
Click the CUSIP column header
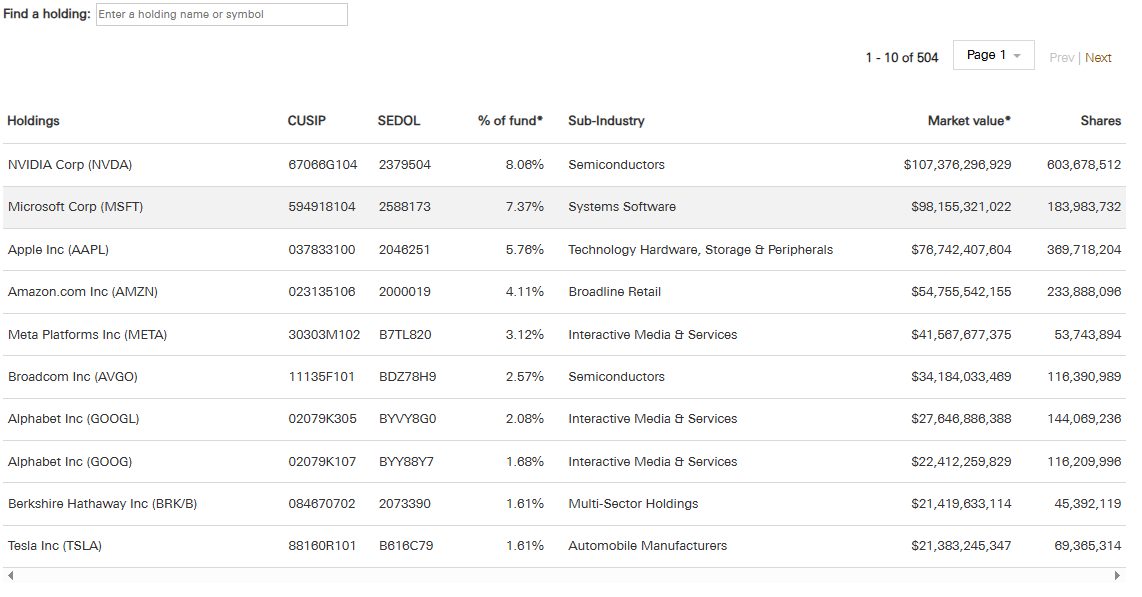pyautogui.click(x=307, y=121)
